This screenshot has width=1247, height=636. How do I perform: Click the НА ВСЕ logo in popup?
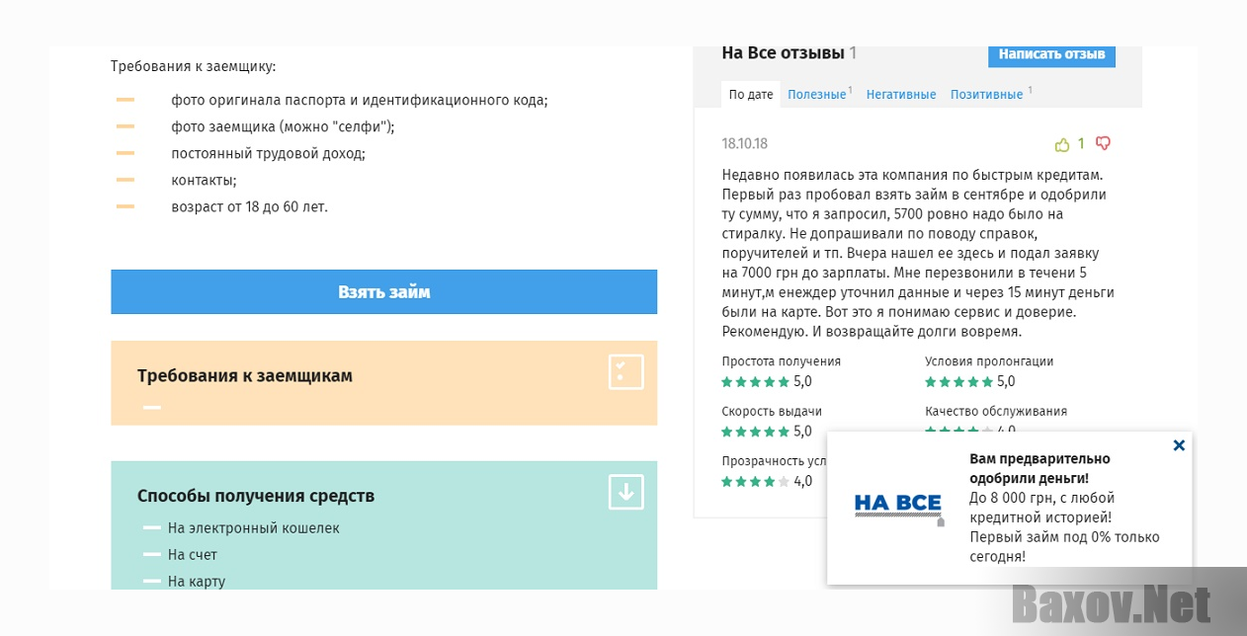[x=898, y=507]
